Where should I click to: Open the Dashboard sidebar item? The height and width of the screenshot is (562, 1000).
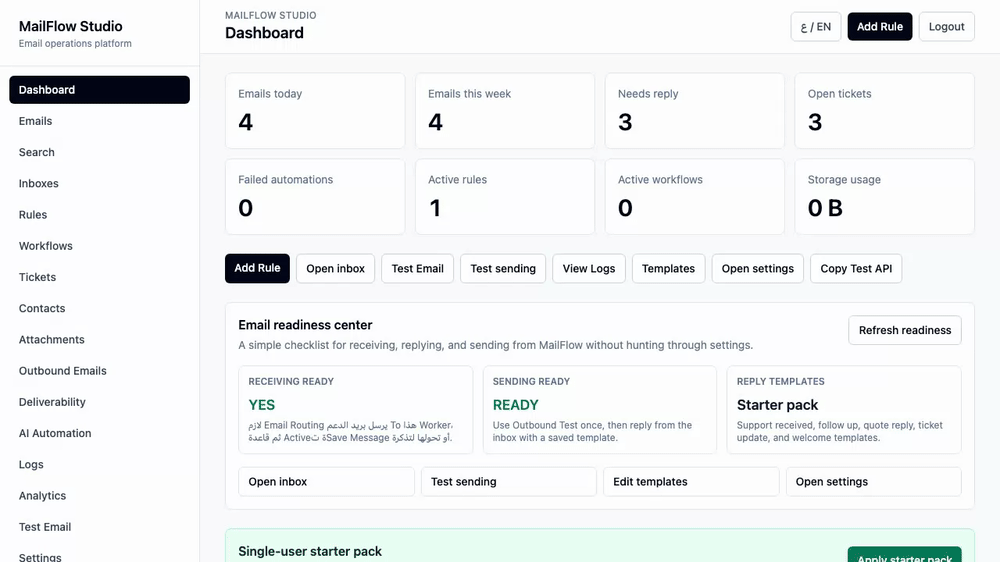point(99,90)
